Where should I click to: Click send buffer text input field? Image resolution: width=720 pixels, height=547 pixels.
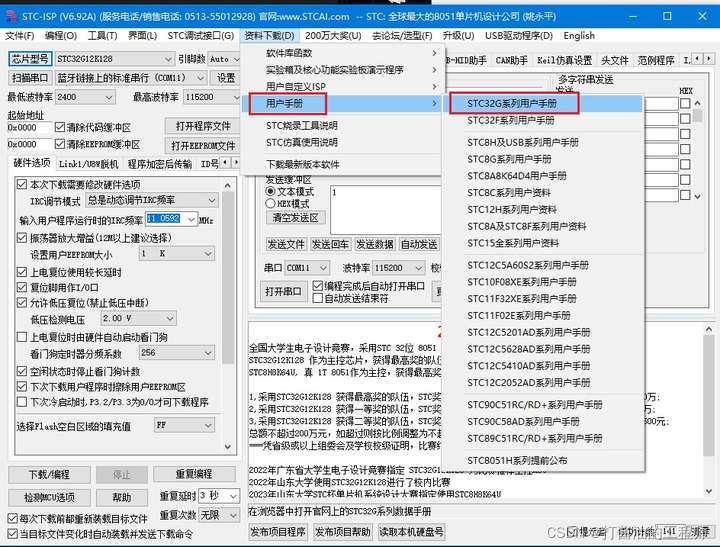pyautogui.click(x=385, y=210)
